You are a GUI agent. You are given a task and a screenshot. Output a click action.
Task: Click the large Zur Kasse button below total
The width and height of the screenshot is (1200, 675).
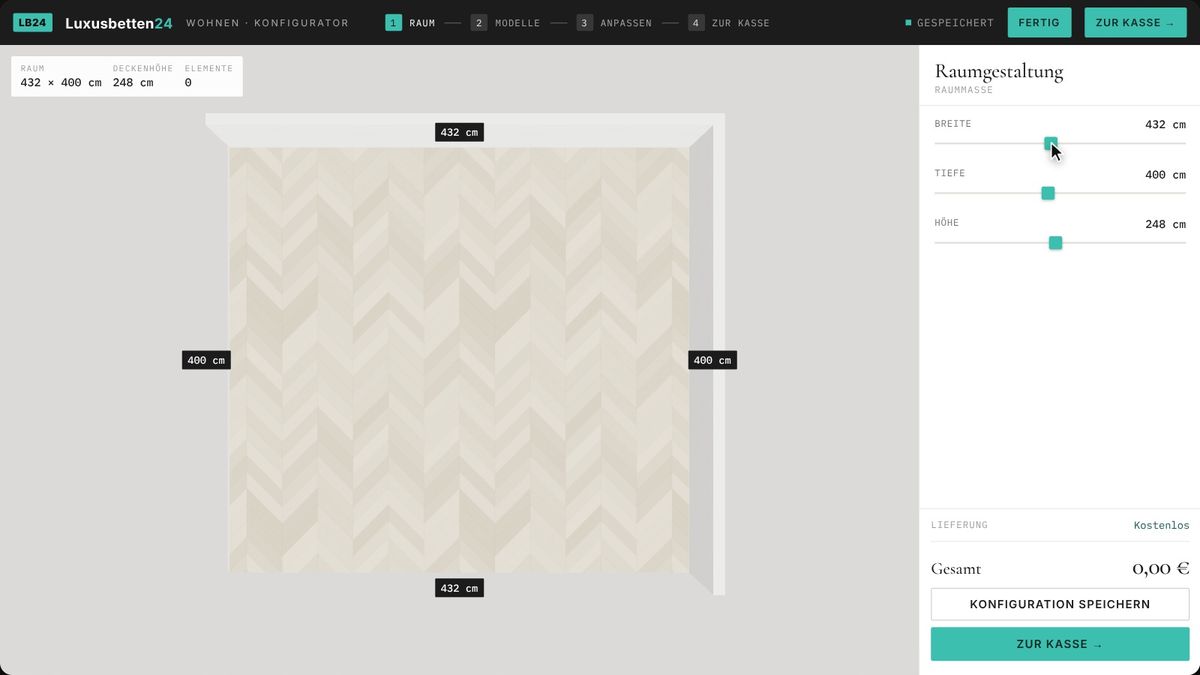click(x=1060, y=644)
